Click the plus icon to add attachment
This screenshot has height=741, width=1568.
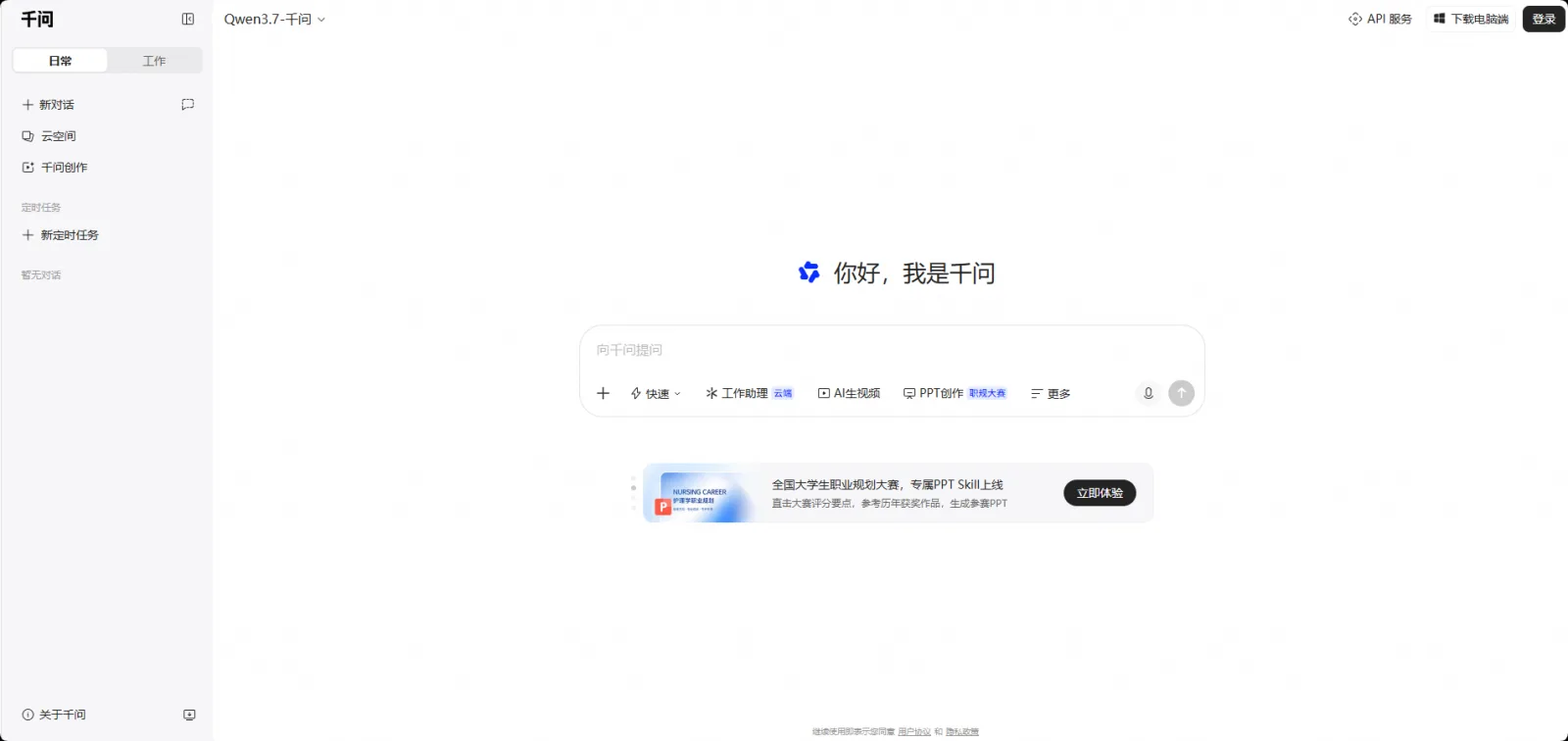(603, 393)
